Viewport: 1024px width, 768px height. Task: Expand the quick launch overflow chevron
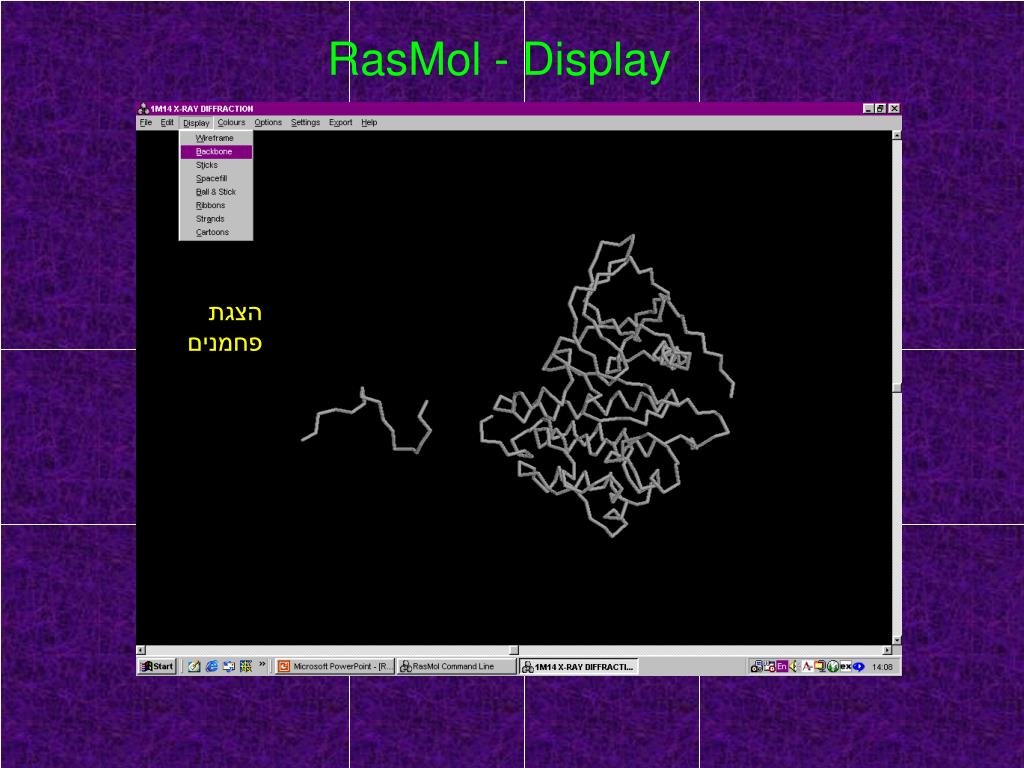coord(263,664)
